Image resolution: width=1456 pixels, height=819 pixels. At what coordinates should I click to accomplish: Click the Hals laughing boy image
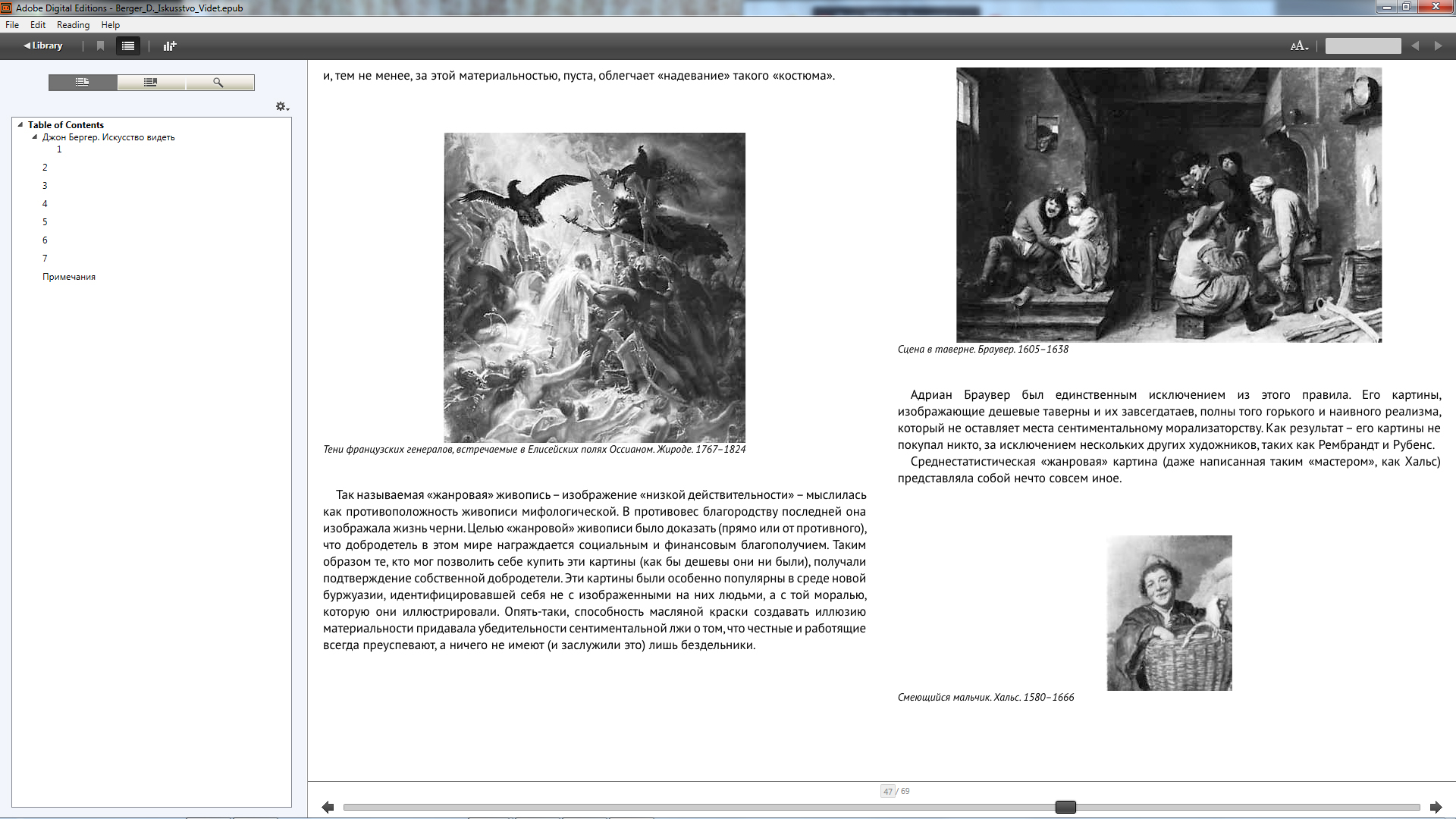(x=1169, y=613)
